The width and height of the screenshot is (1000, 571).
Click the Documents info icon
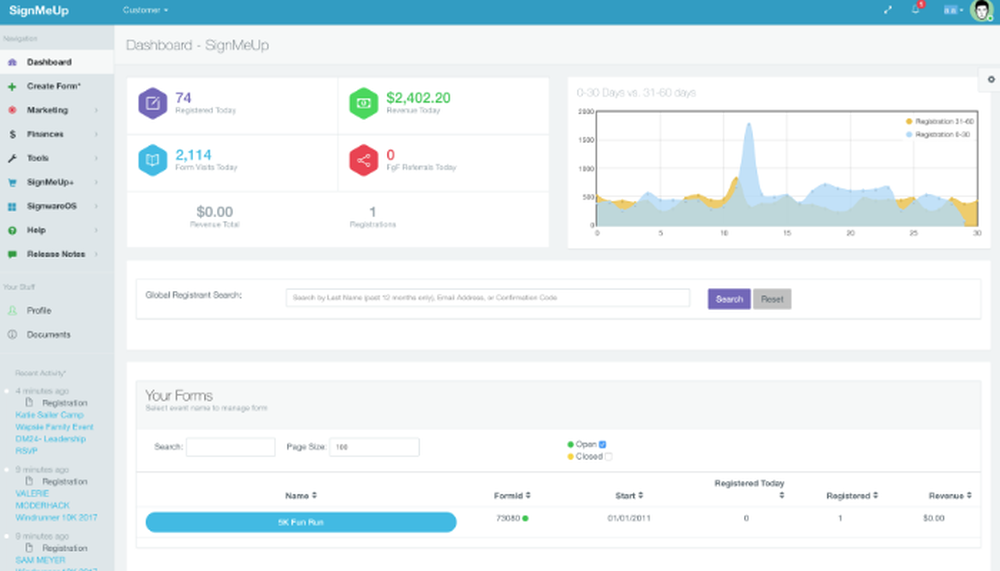point(12,334)
